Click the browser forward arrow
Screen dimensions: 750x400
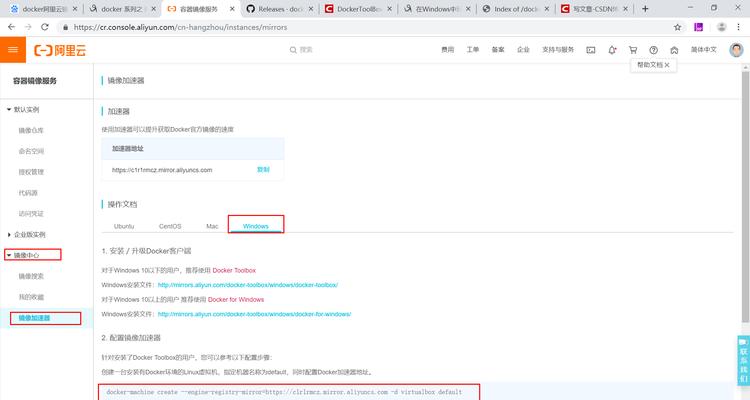pos(28,27)
